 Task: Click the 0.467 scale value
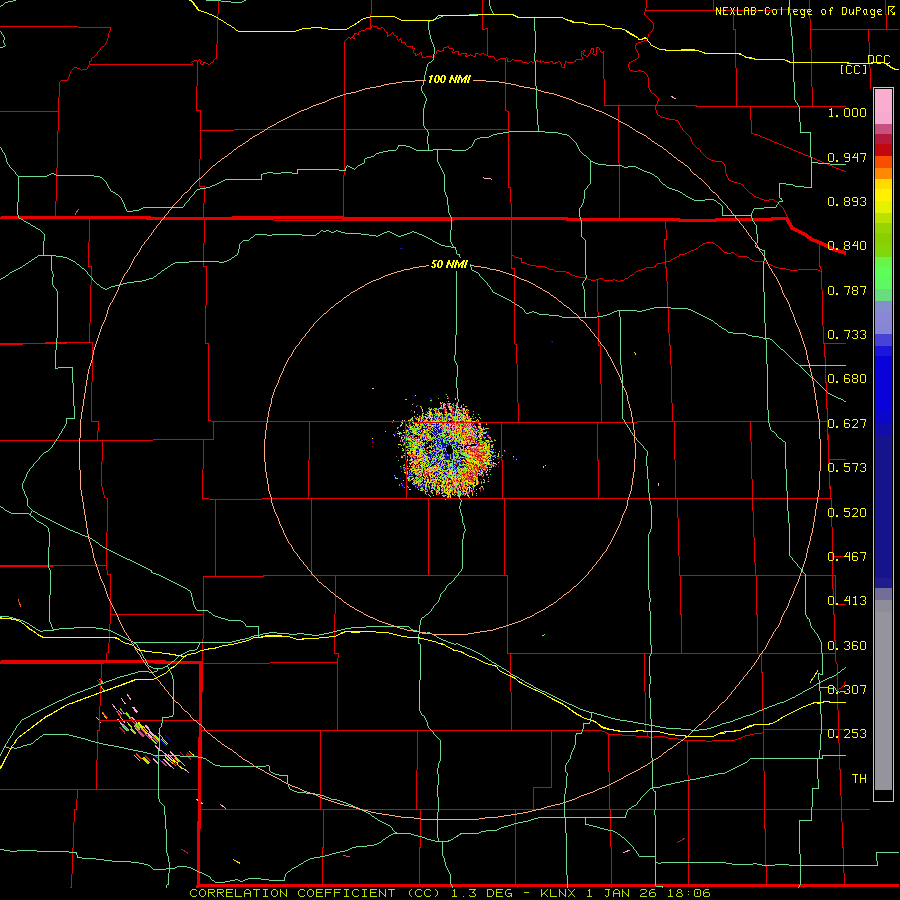pyautogui.click(x=847, y=556)
